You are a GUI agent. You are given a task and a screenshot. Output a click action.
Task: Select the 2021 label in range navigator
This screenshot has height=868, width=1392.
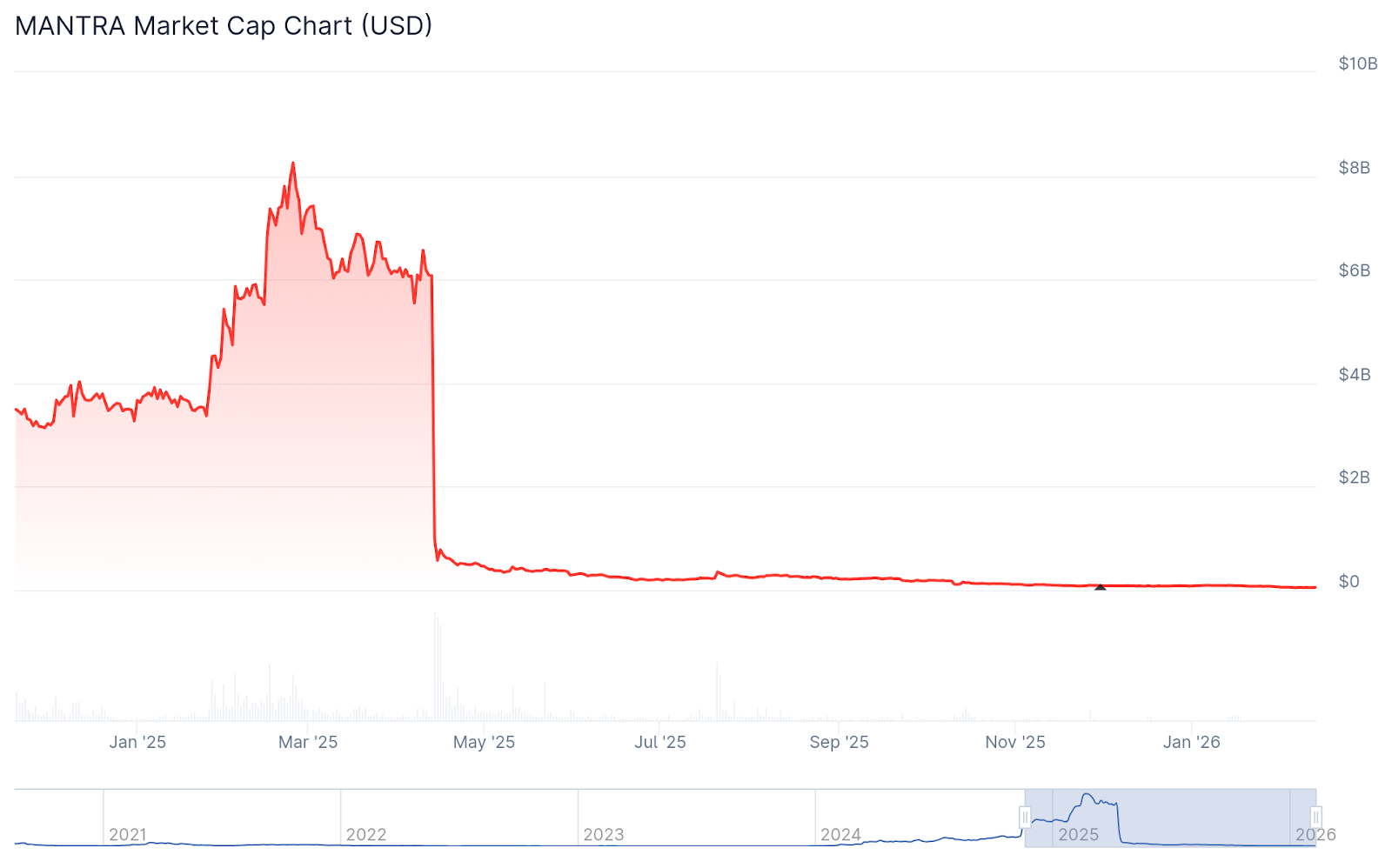[x=128, y=835]
